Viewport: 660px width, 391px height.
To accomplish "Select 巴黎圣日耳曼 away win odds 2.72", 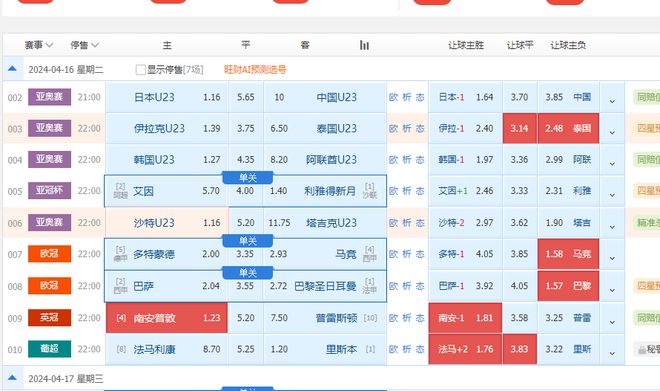I will [x=325, y=286].
